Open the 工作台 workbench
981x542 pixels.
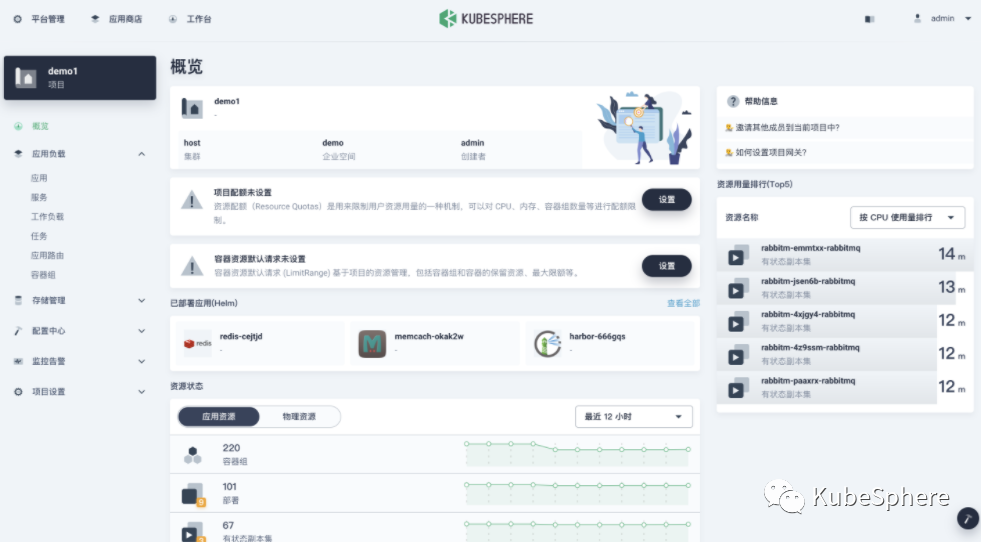pos(190,19)
